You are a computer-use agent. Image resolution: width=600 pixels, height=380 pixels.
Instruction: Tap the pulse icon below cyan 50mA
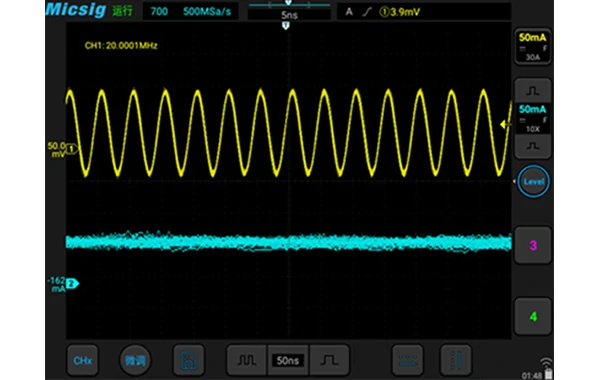(x=533, y=146)
